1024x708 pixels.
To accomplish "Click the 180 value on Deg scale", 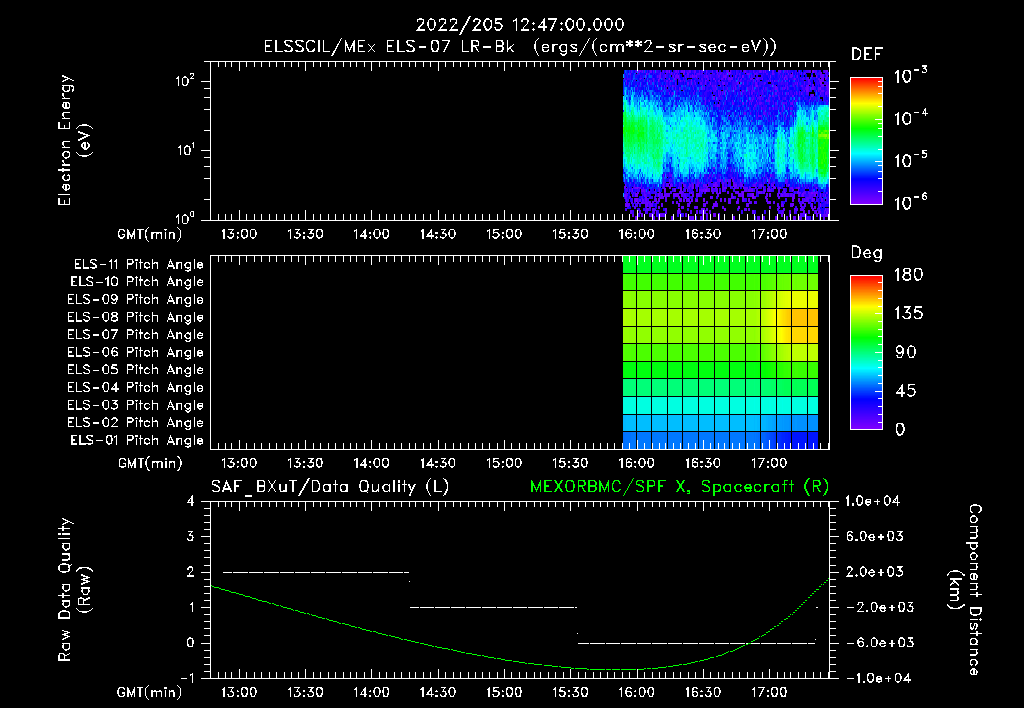I will click(x=908, y=275).
